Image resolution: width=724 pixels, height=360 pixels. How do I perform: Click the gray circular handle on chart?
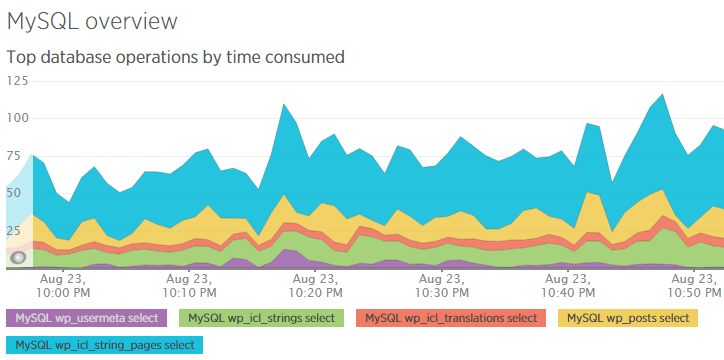18,258
